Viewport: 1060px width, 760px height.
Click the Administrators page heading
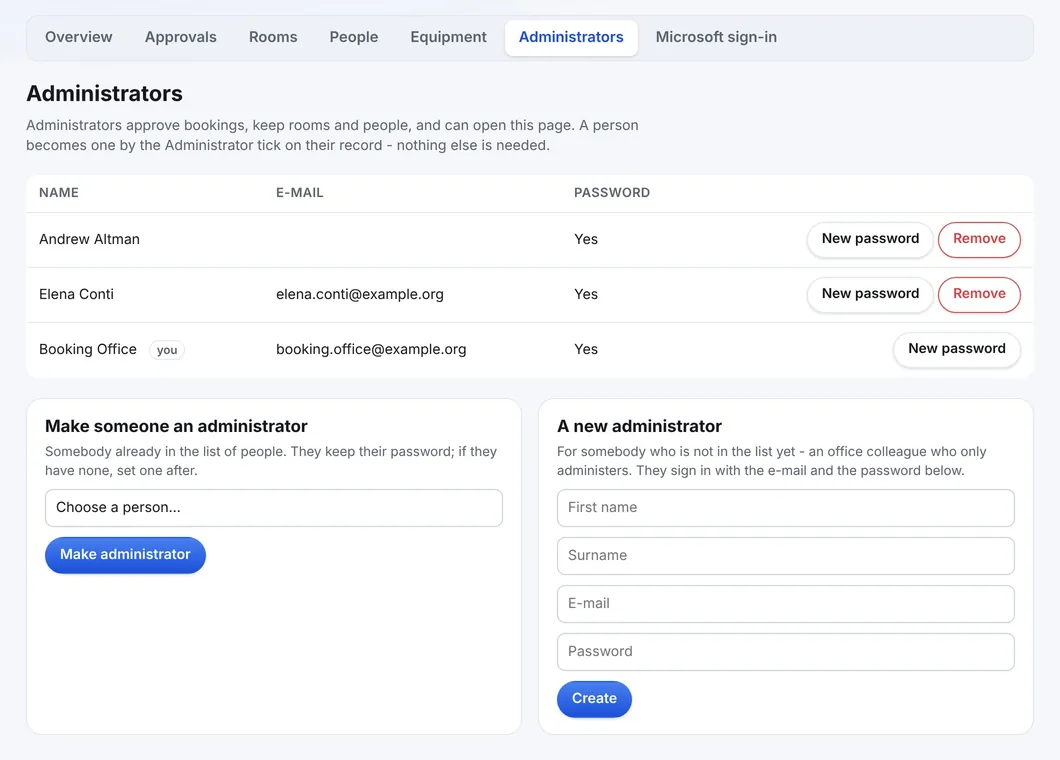(x=104, y=93)
